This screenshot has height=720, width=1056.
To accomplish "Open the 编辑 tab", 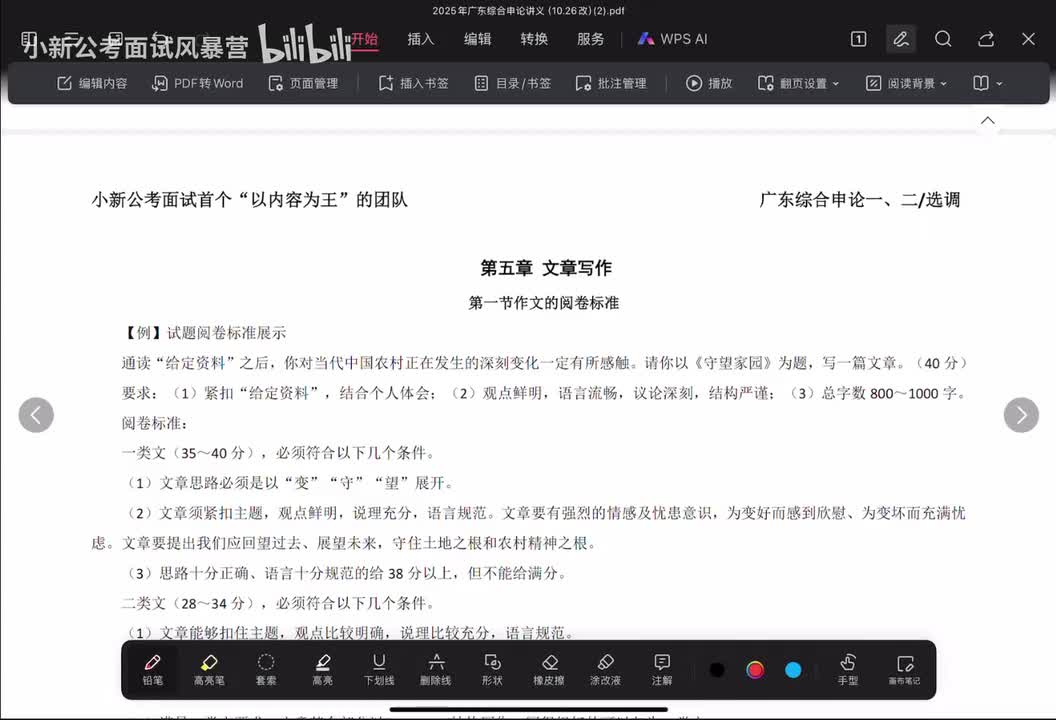I will pyautogui.click(x=477, y=39).
